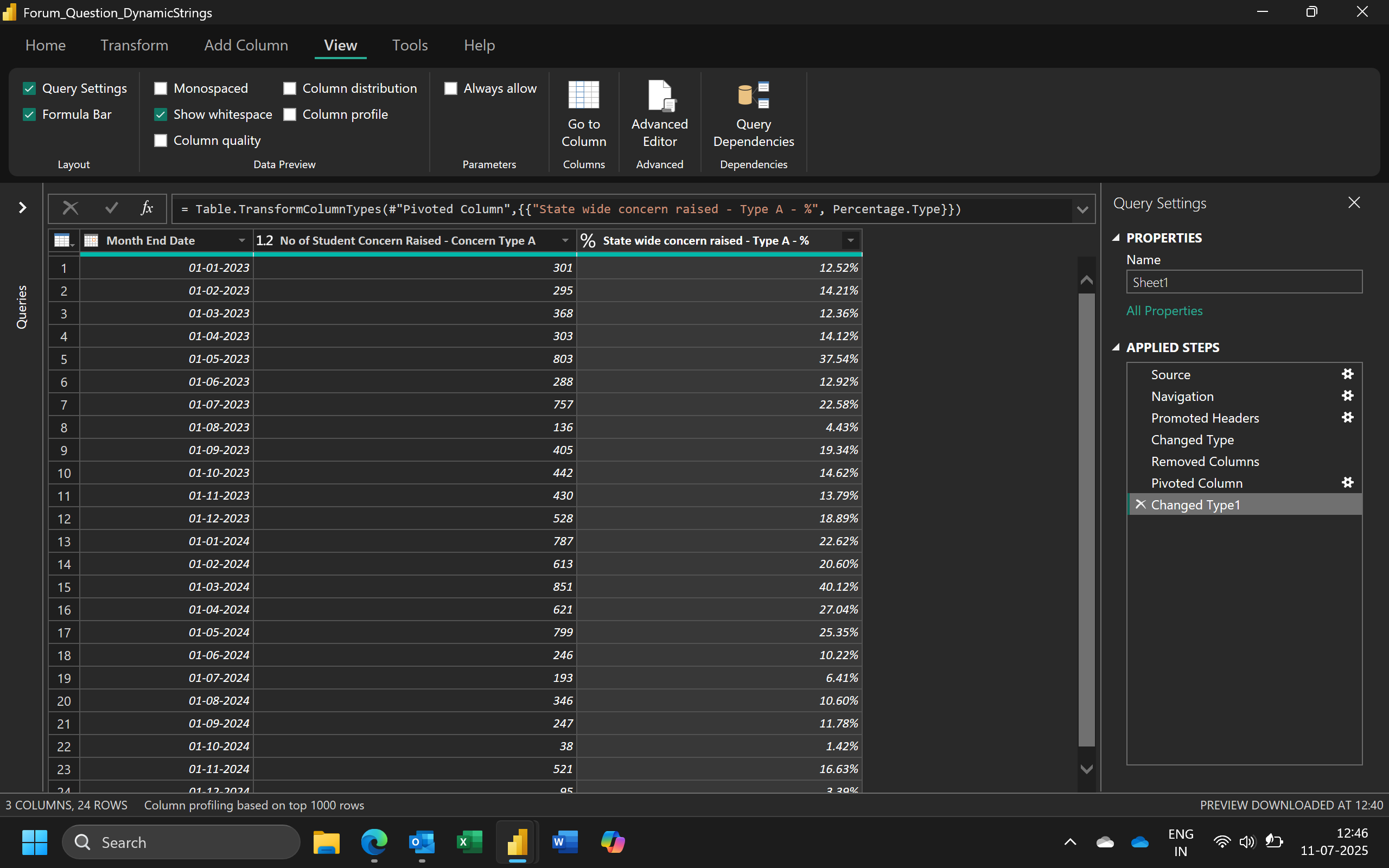Launch the Advanced Editor
The image size is (1389, 868).
[x=659, y=114]
